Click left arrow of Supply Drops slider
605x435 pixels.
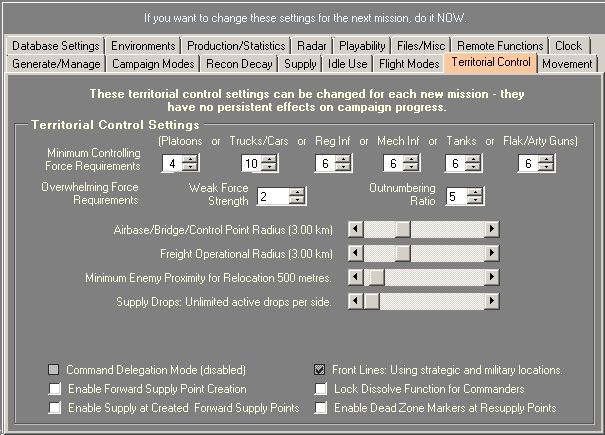tap(354, 301)
